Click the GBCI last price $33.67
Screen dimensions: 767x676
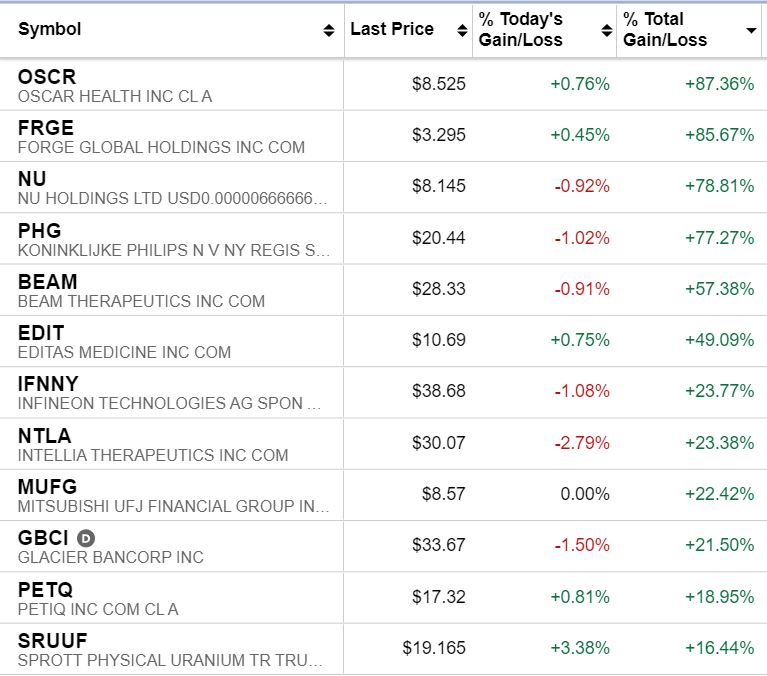(x=439, y=545)
